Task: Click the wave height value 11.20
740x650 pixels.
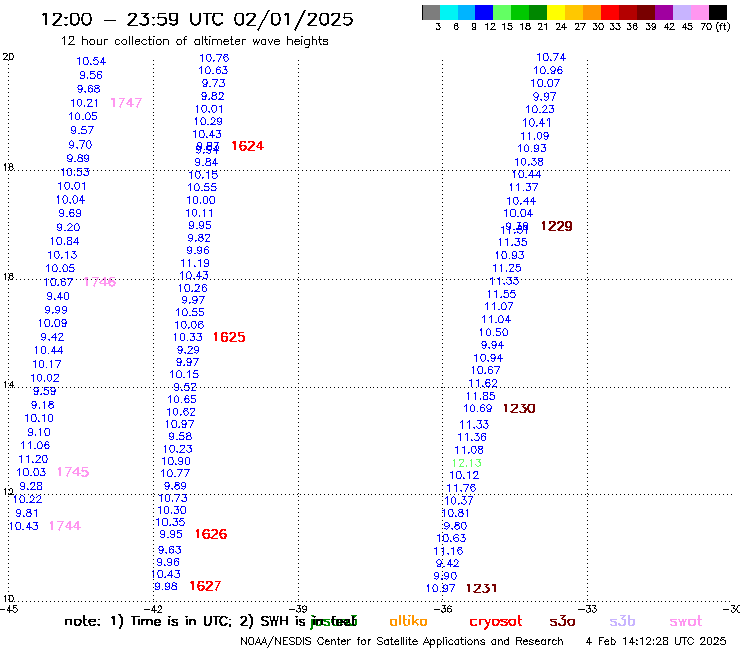Action: [33, 459]
